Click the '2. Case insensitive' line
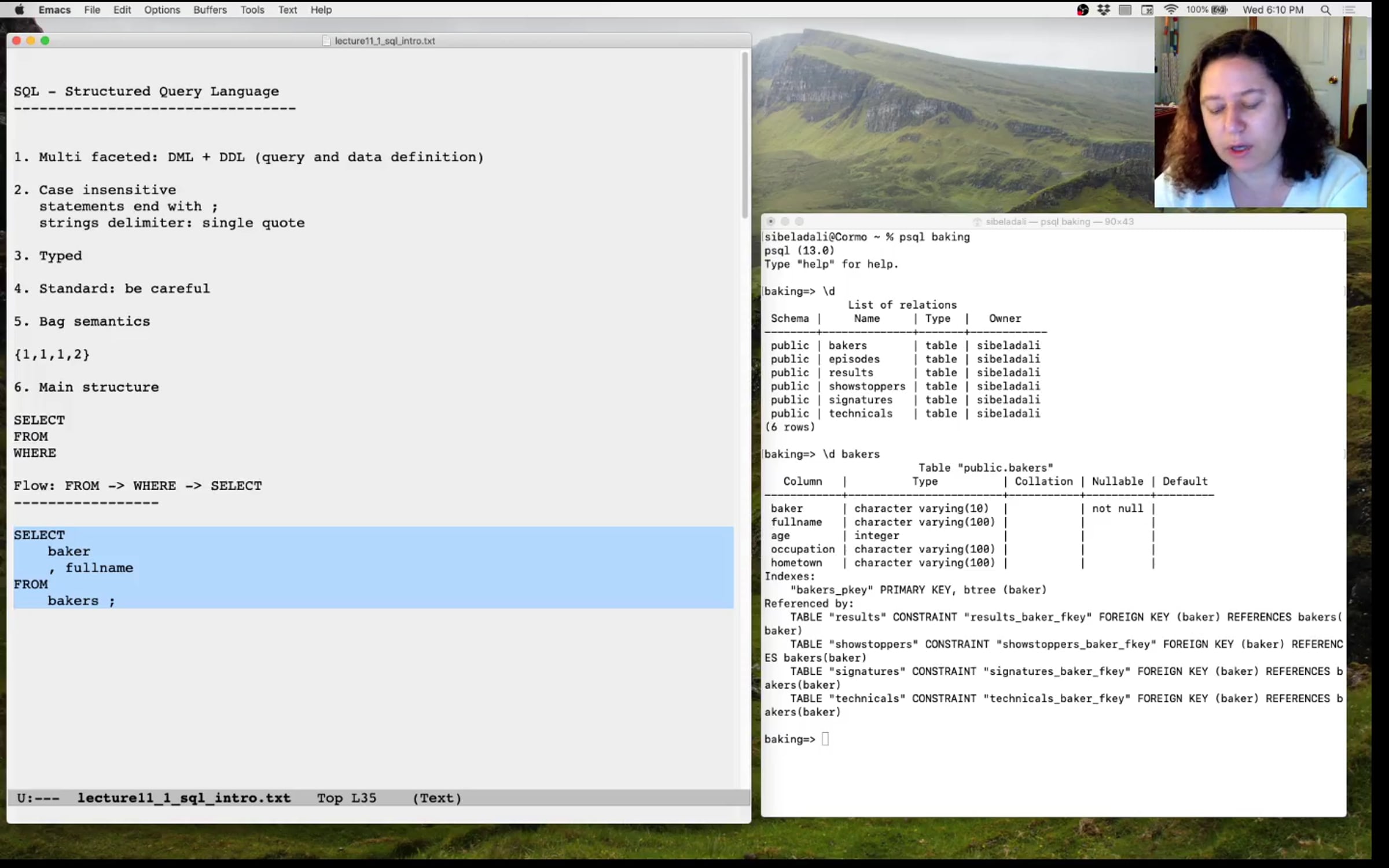The image size is (1389, 868). 95,190
